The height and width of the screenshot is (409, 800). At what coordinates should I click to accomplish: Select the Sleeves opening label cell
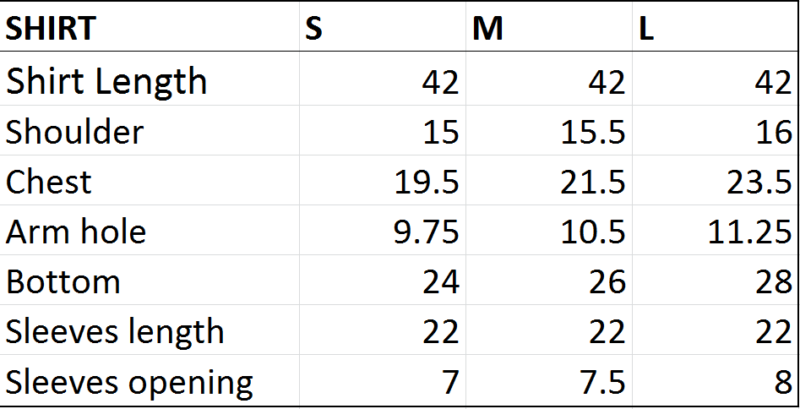(149, 381)
